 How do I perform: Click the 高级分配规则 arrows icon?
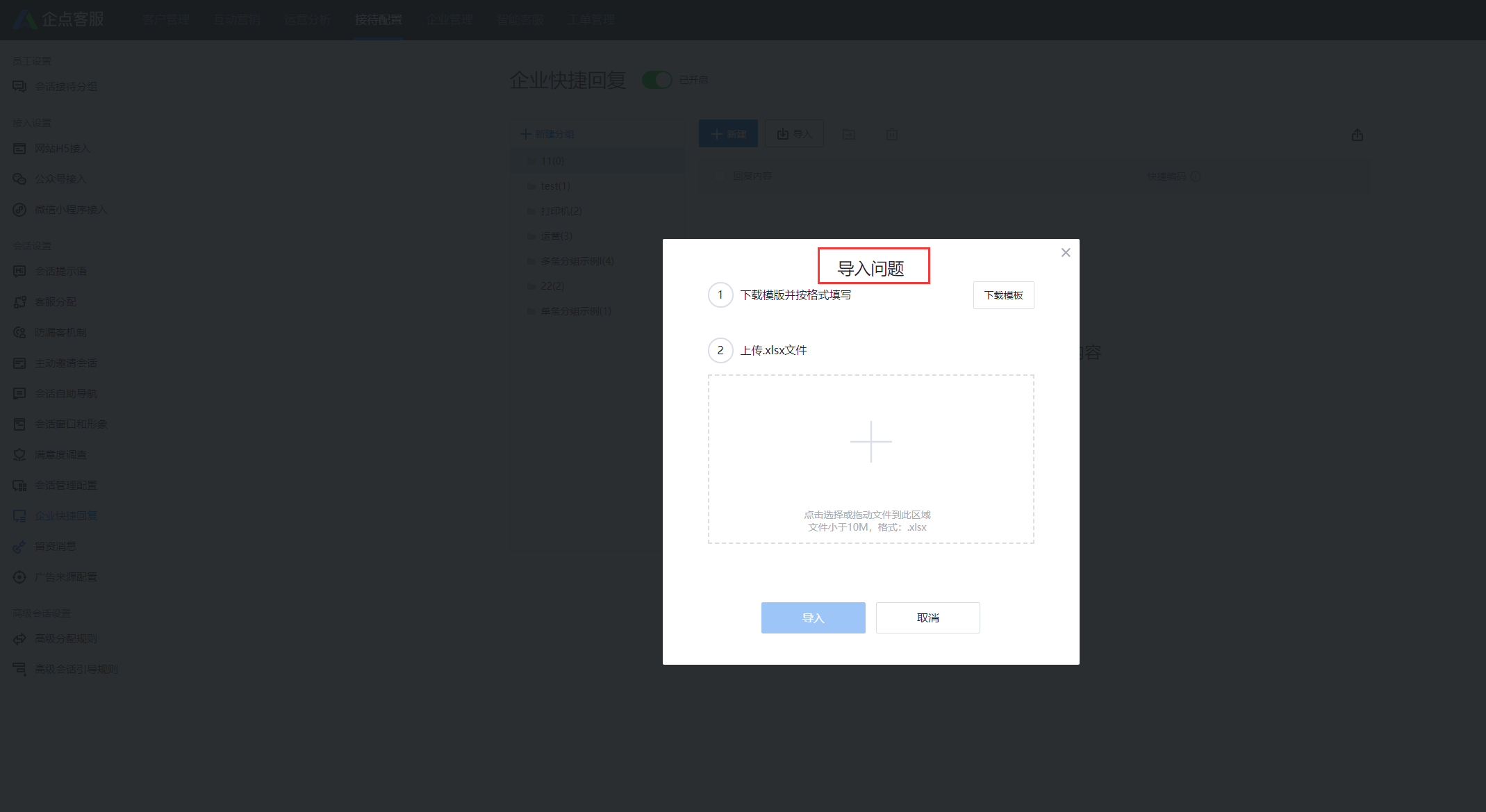[19, 639]
